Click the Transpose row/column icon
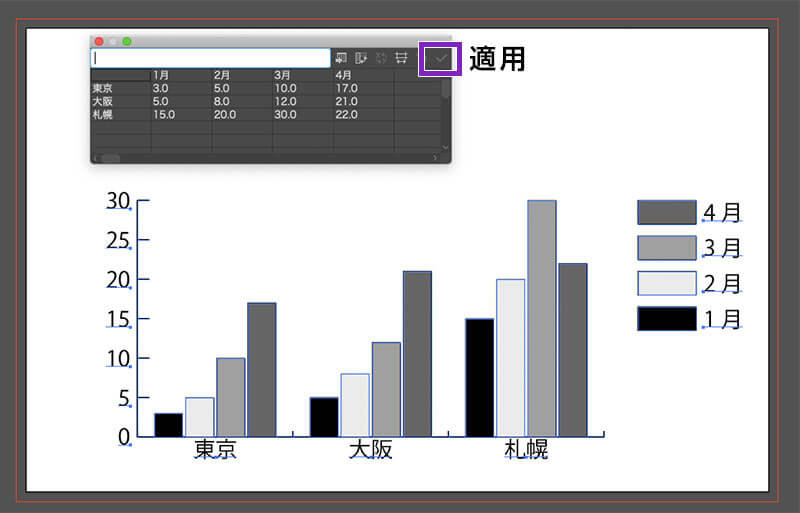Screen dimensions: 800x513 tap(361, 58)
